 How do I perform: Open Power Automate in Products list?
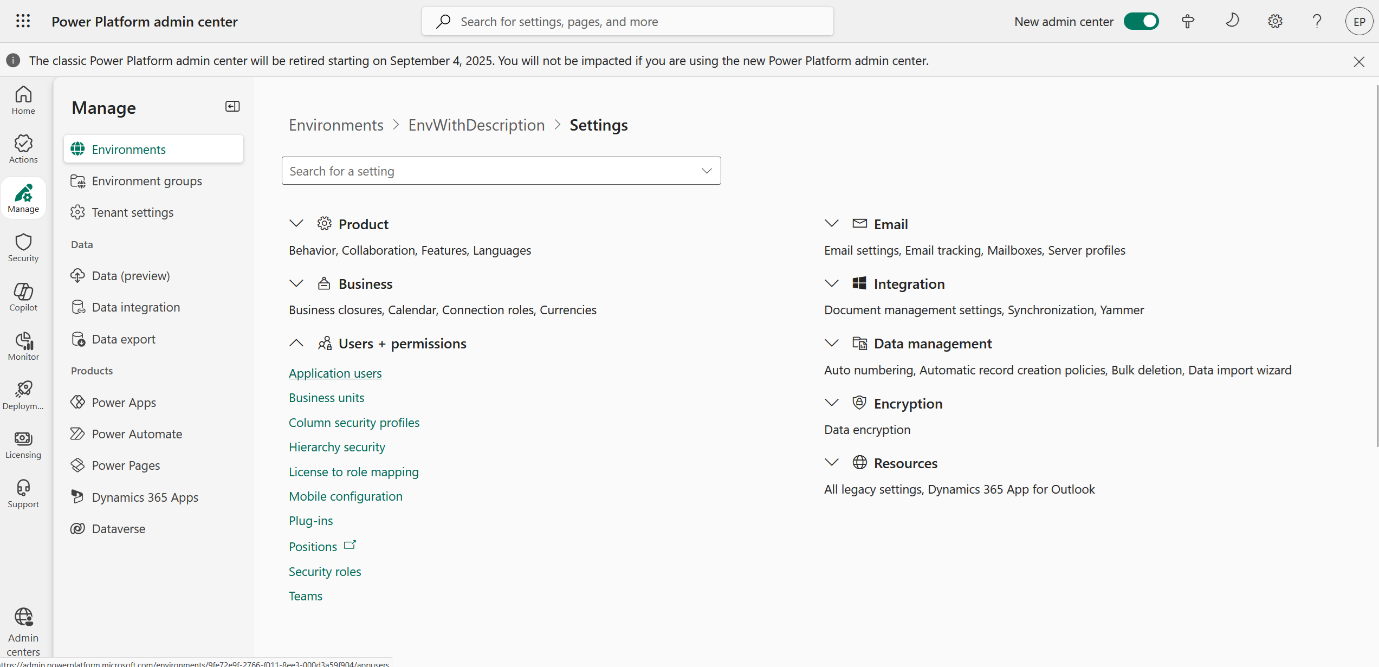tap(137, 434)
